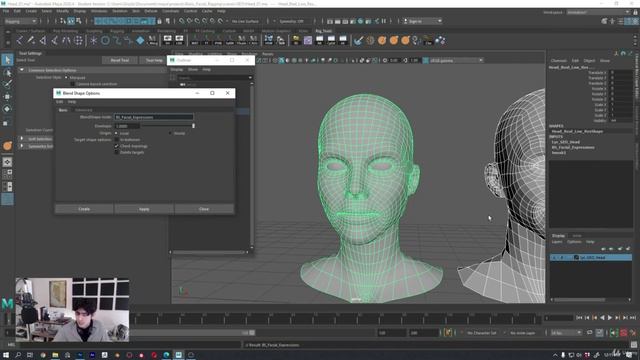
Task: Click the first orange ball shelf icon
Action: coord(382,40)
